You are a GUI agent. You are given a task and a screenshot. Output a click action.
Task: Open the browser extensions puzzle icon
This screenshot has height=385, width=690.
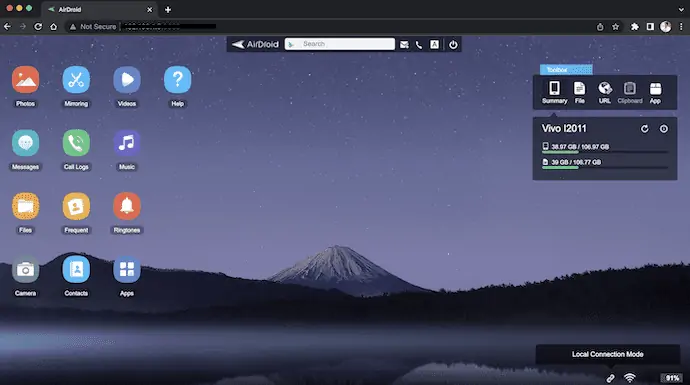[x=635, y=27]
